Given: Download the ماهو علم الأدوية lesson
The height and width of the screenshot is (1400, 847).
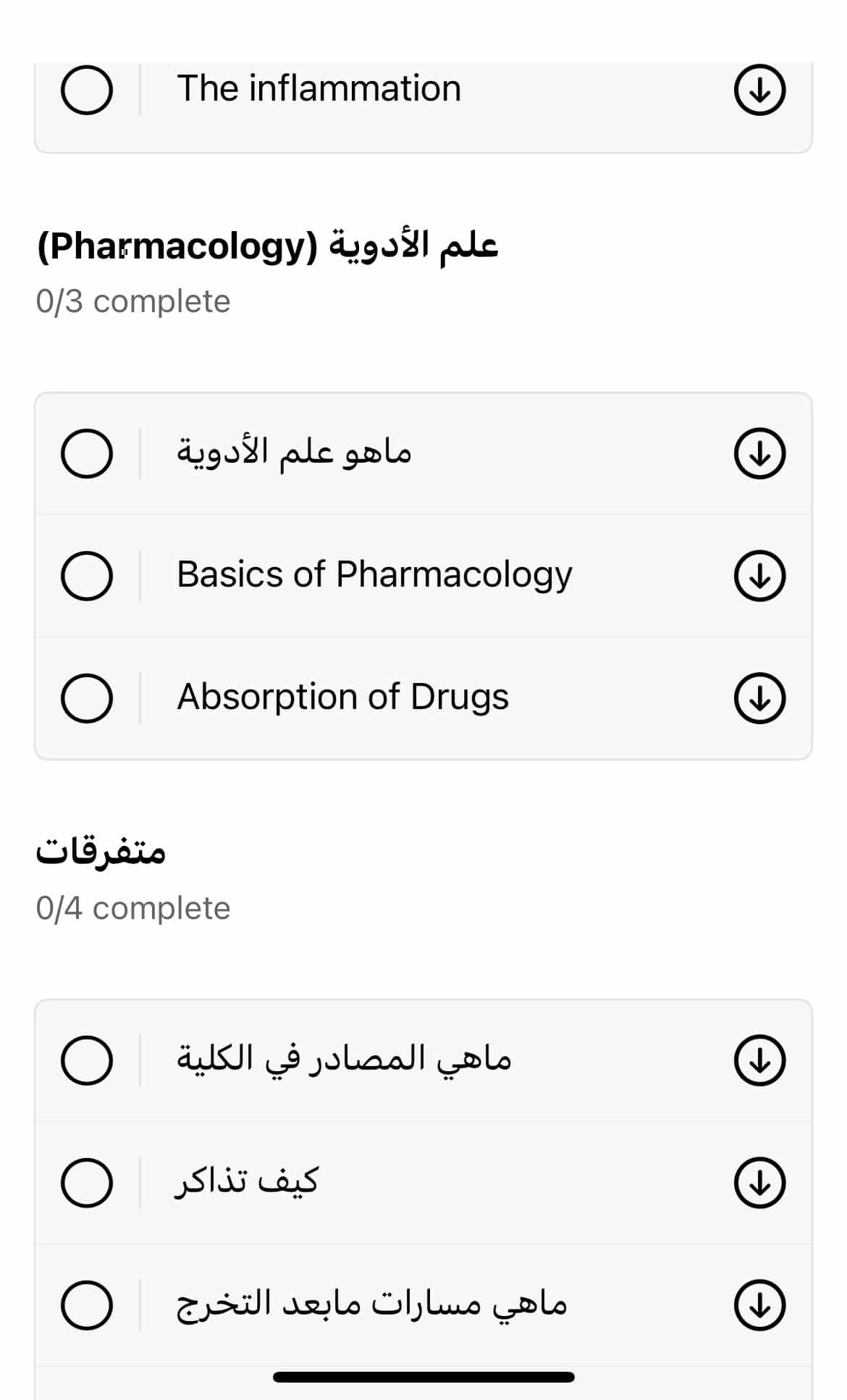Looking at the screenshot, I should [x=759, y=453].
